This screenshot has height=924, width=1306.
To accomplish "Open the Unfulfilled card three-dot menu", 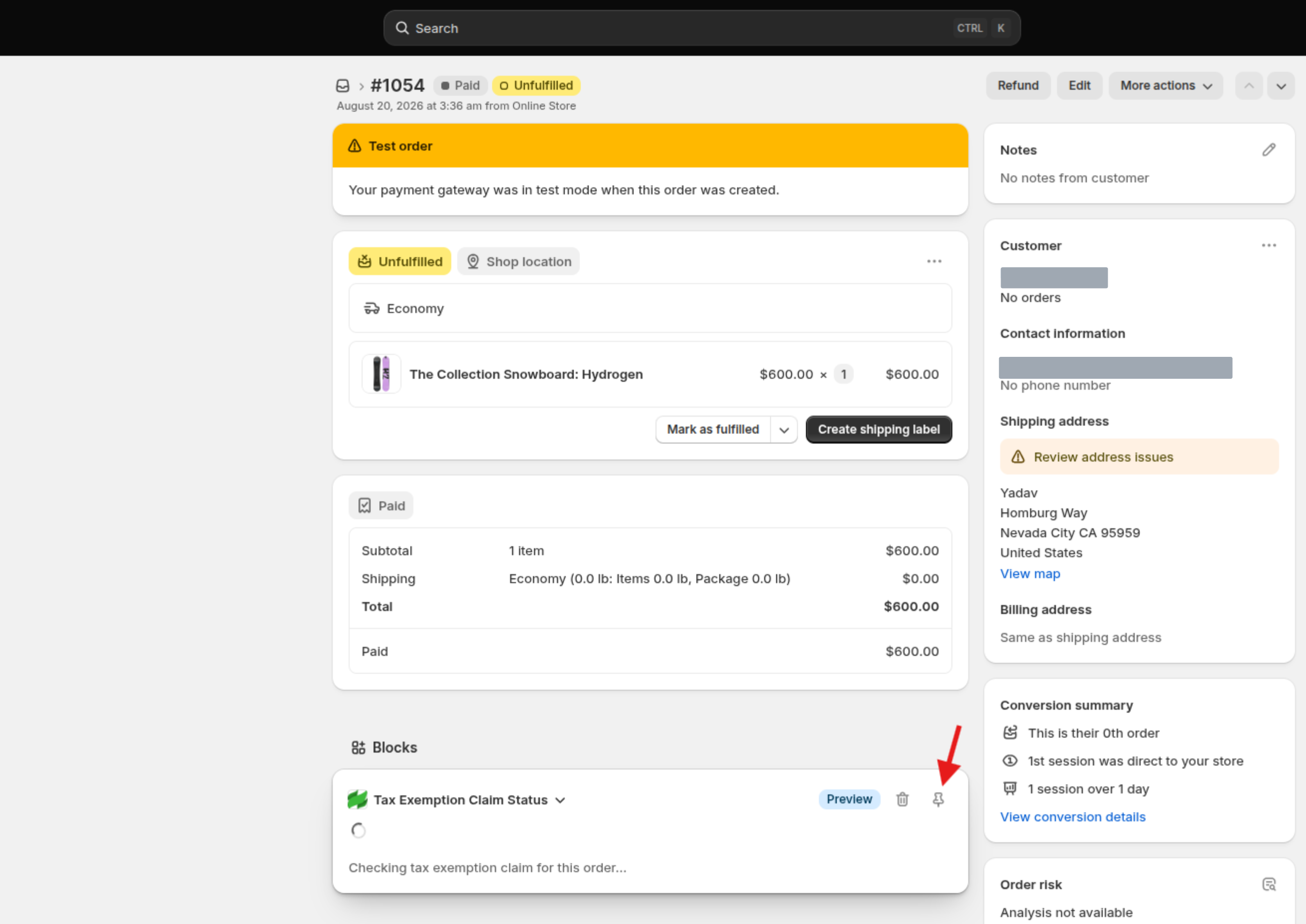I will (x=934, y=261).
